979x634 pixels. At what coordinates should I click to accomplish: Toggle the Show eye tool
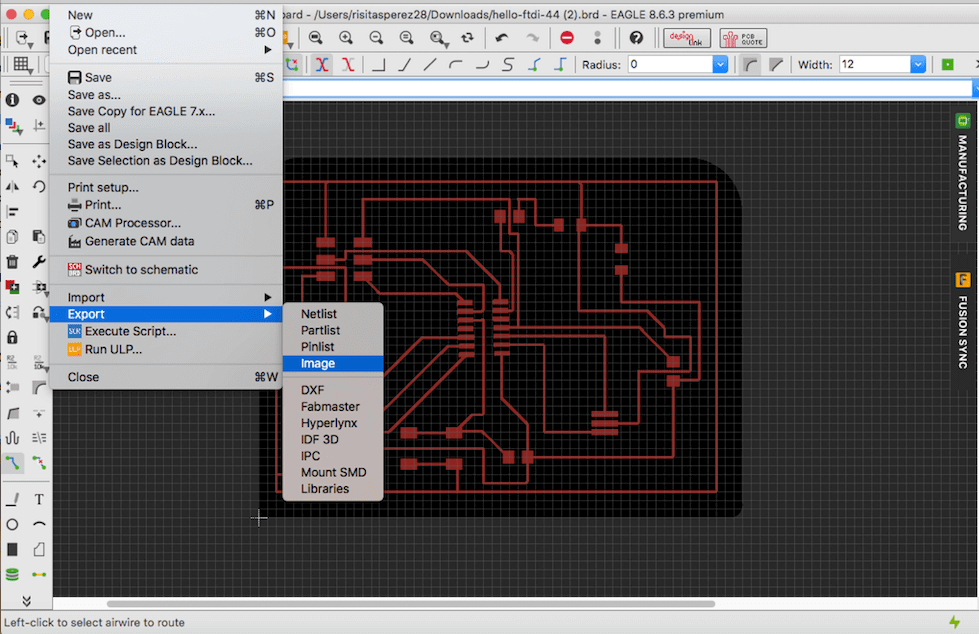point(39,100)
